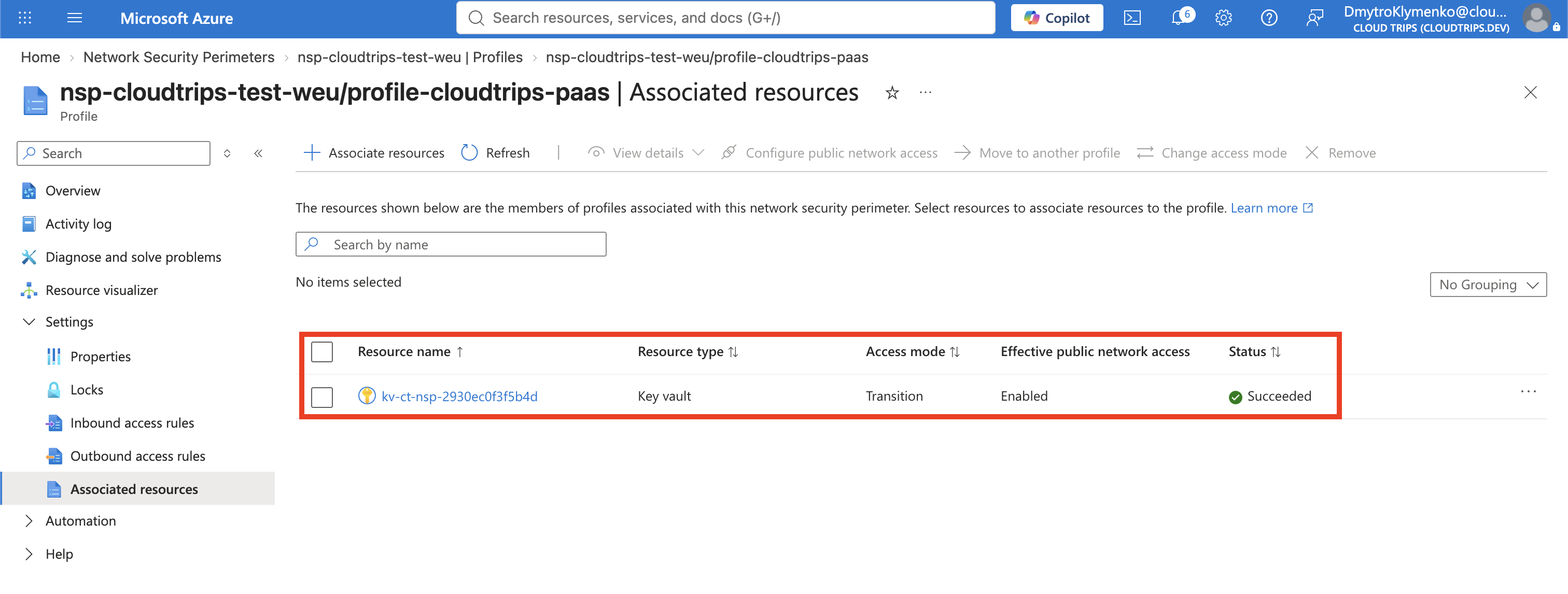Select Associated resources in sidebar
This screenshot has width=1568, height=594.
coord(137,489)
